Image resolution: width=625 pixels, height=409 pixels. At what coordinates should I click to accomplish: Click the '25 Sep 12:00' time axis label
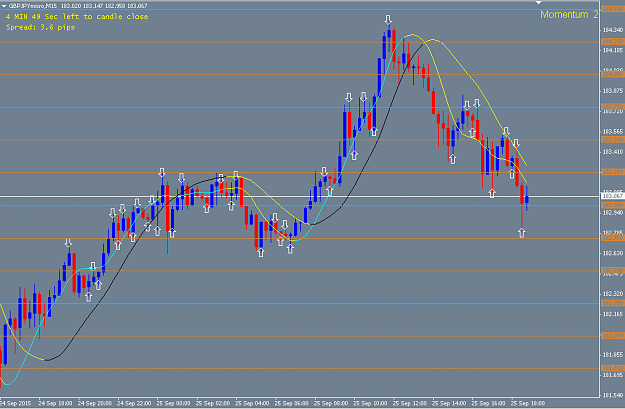click(x=410, y=403)
